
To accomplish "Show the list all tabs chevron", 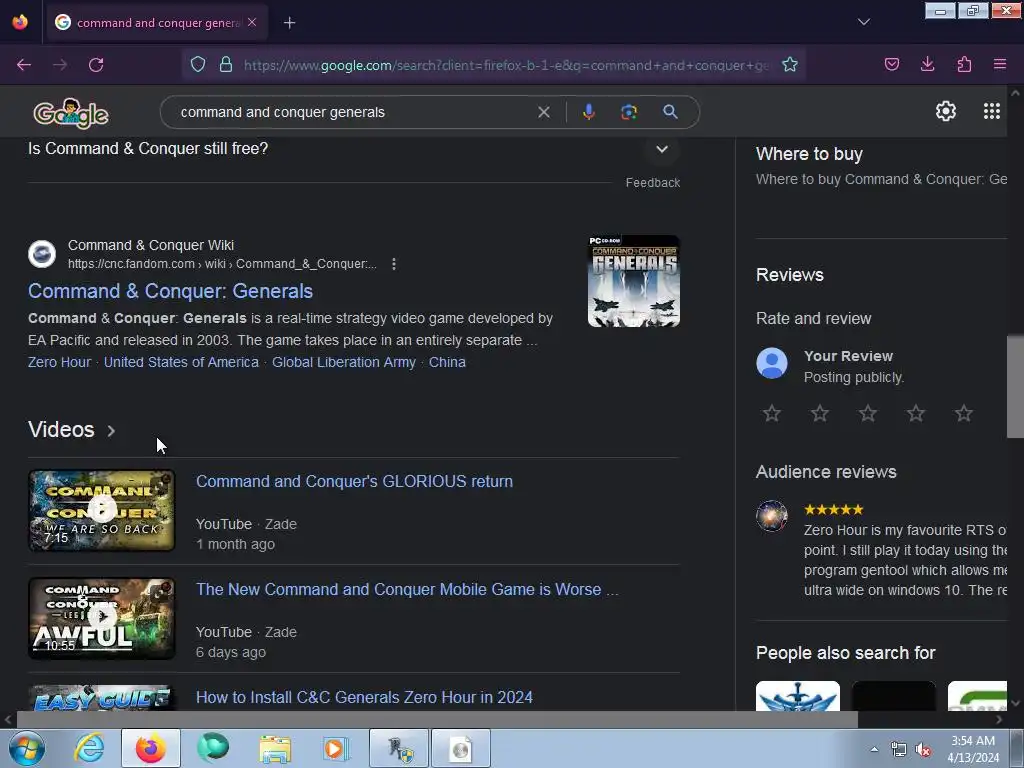I will [864, 22].
